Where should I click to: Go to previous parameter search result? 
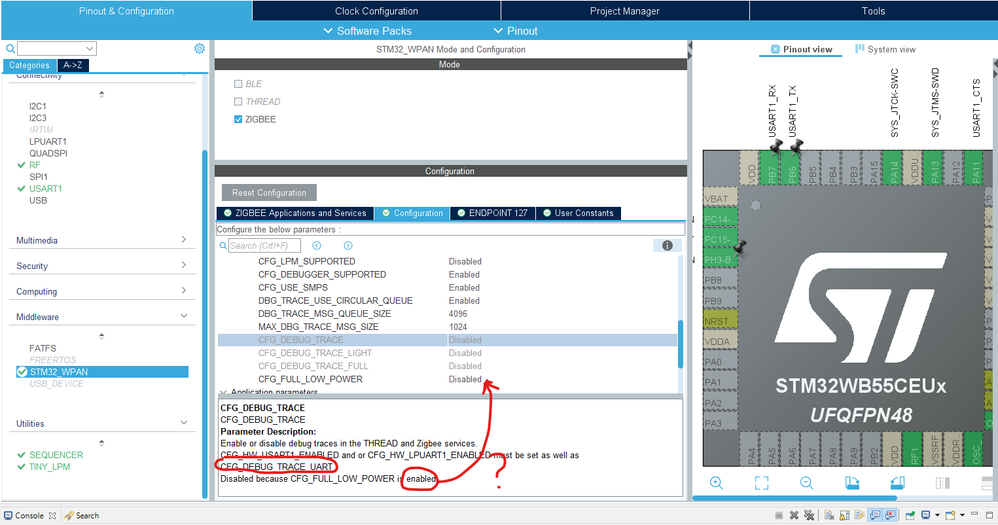coord(316,246)
